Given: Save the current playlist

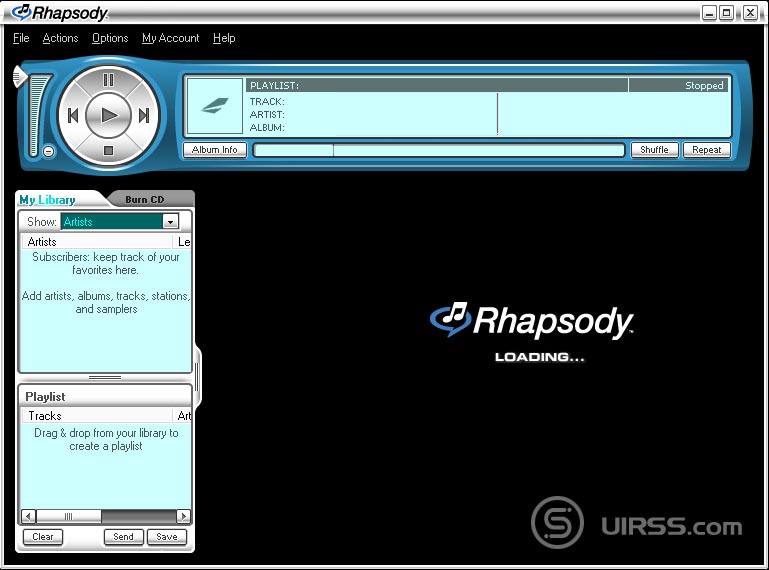Looking at the screenshot, I should pos(167,537).
